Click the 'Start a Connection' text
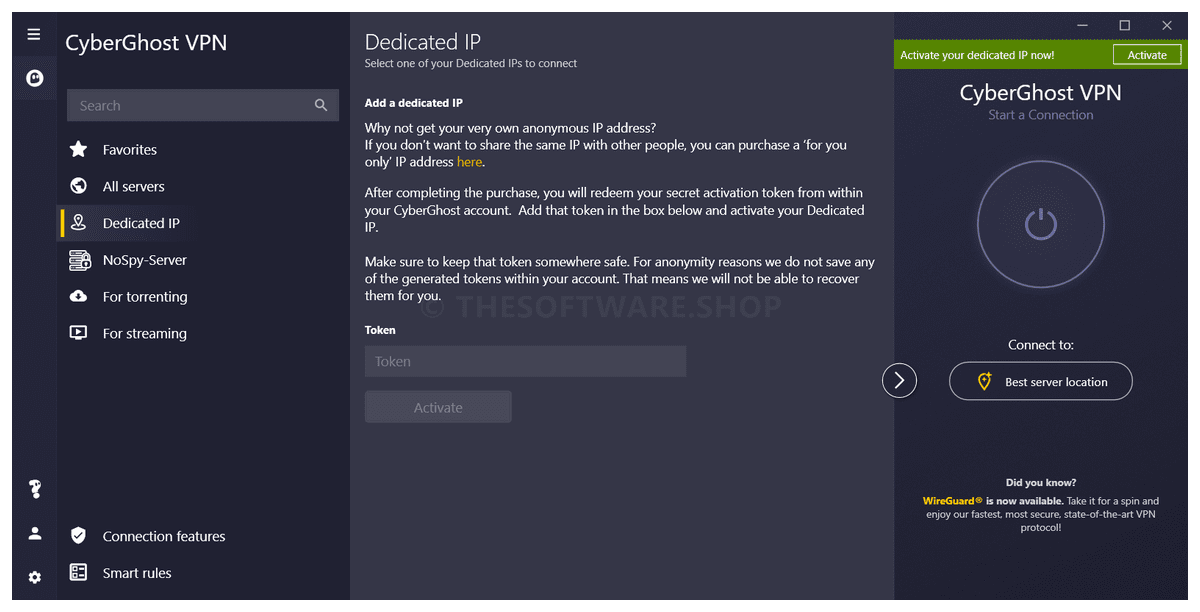The height and width of the screenshot is (612, 1200). coord(1041,115)
